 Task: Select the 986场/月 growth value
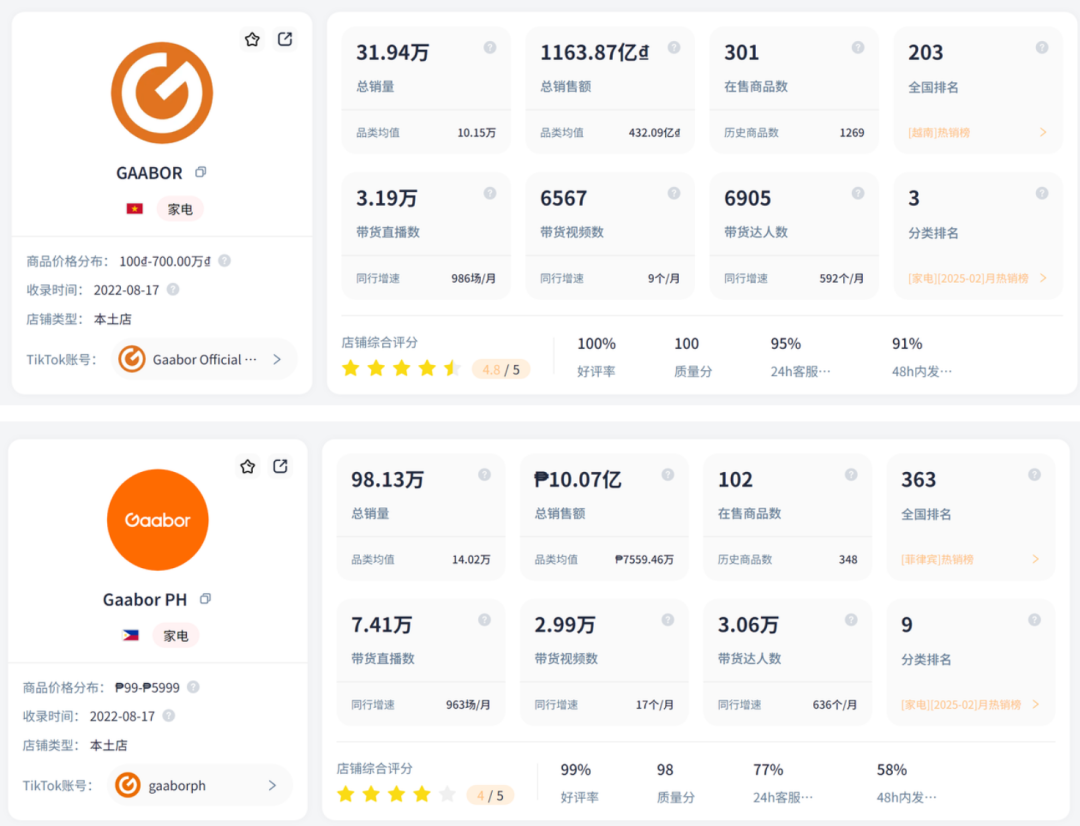pos(474,278)
